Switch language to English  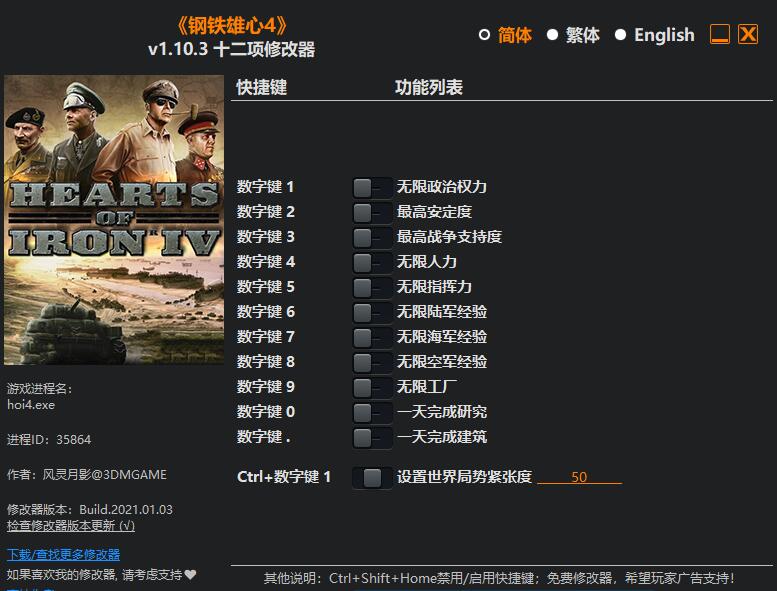[x=621, y=35]
